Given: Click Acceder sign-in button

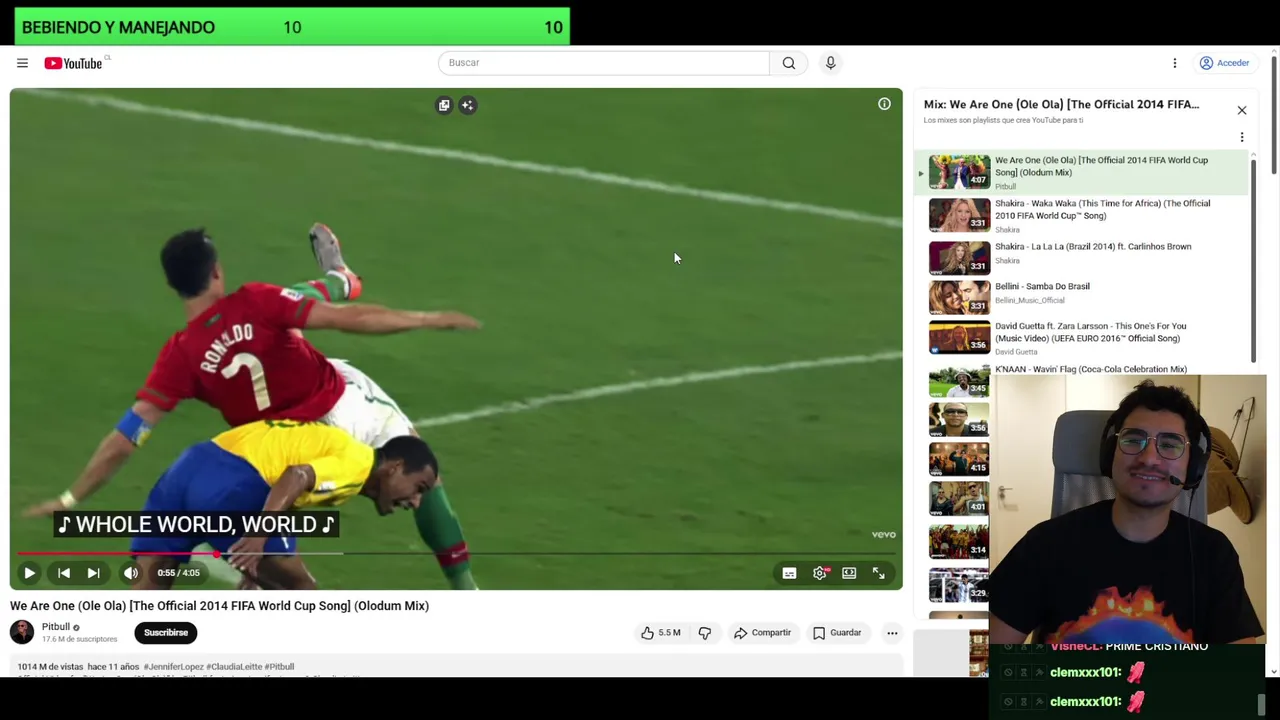Looking at the screenshot, I should click(1225, 63).
